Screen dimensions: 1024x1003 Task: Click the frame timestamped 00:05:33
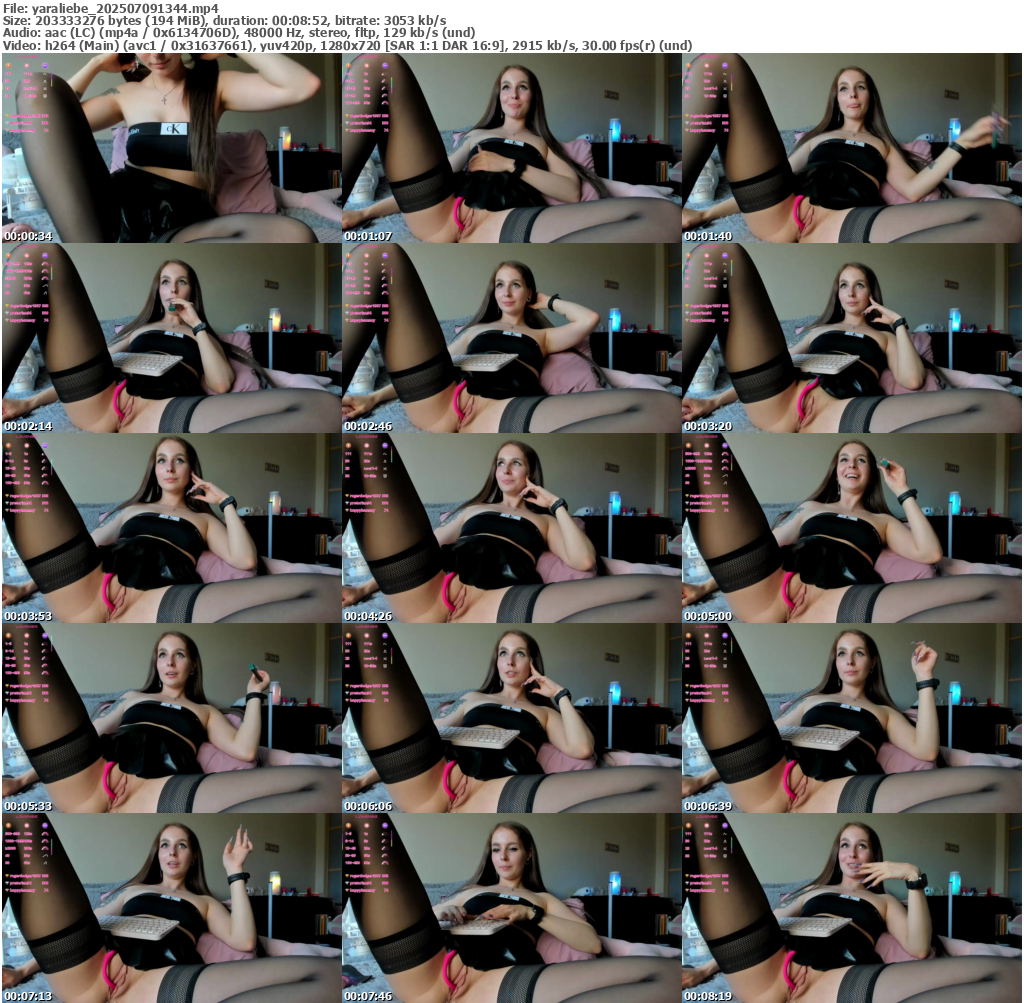coord(171,718)
